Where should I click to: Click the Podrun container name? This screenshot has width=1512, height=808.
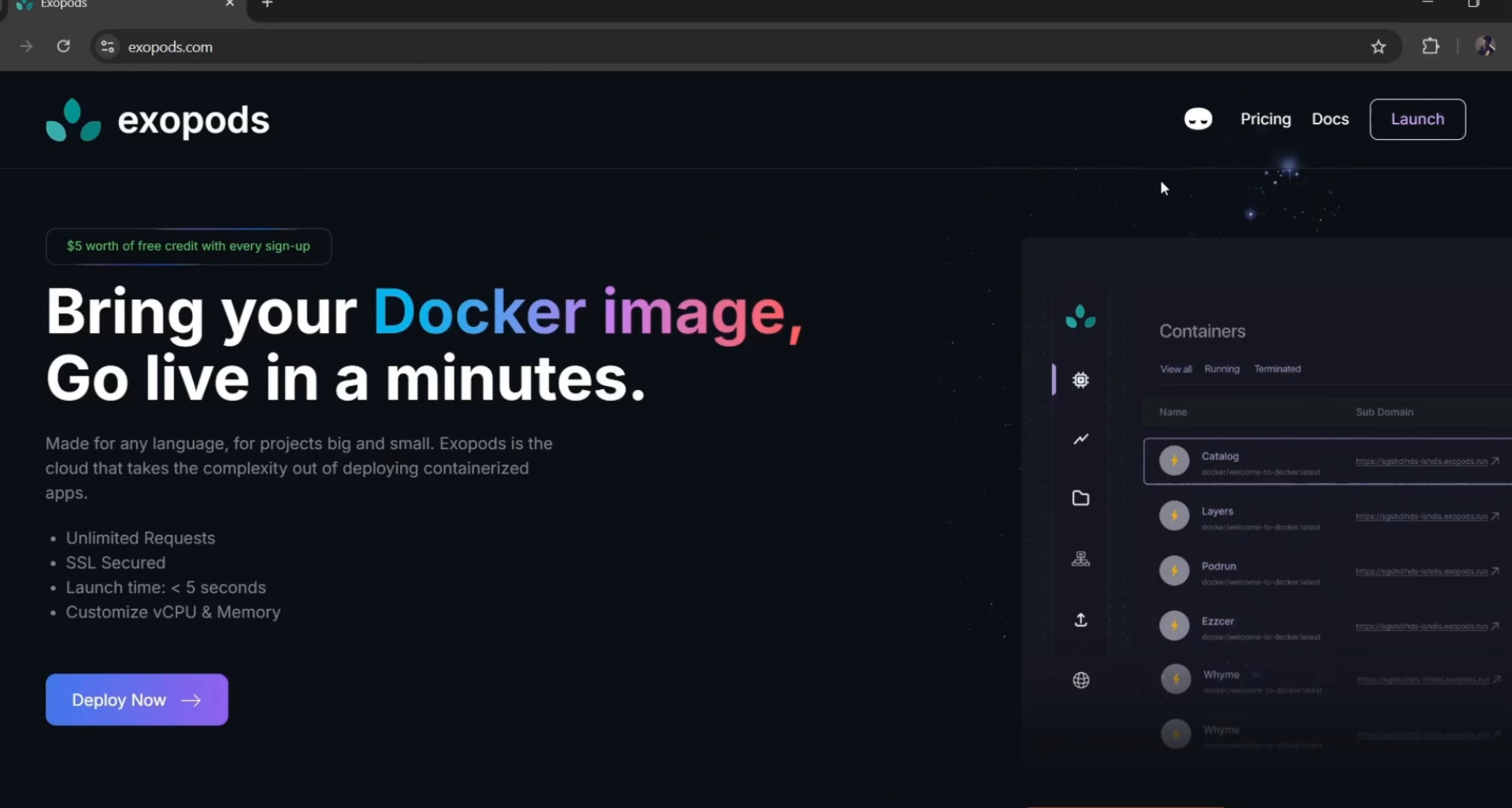(x=1219, y=566)
